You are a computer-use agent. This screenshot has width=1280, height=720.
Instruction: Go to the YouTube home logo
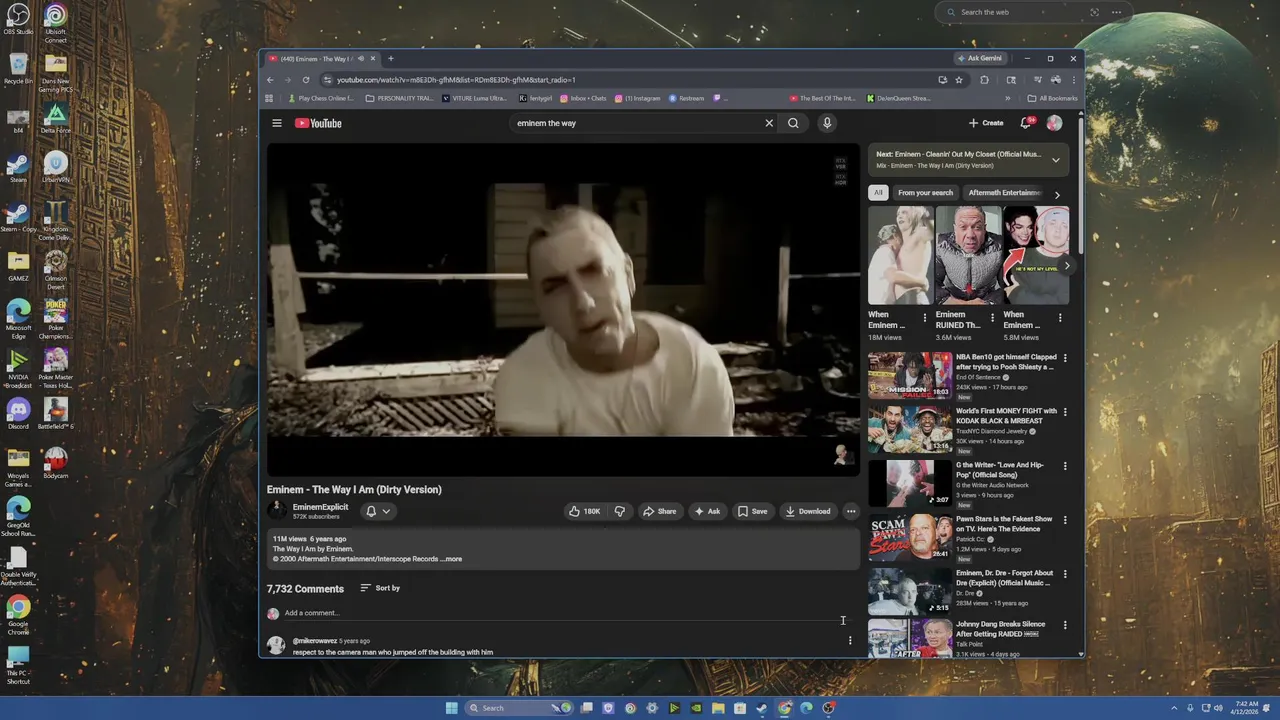pyautogui.click(x=318, y=123)
